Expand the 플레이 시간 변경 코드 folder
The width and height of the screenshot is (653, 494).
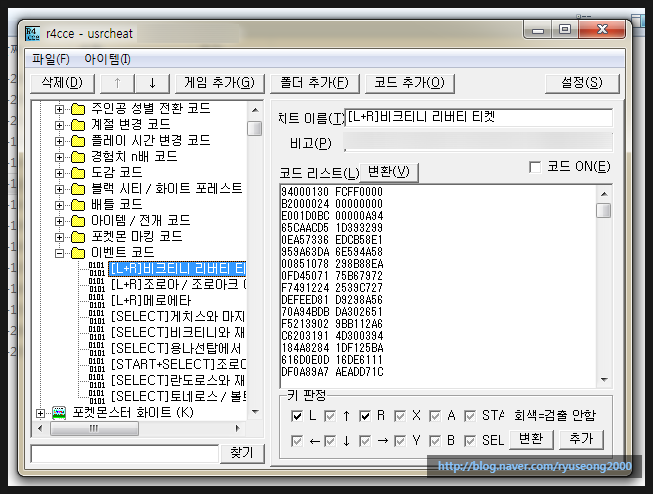pos(60,141)
